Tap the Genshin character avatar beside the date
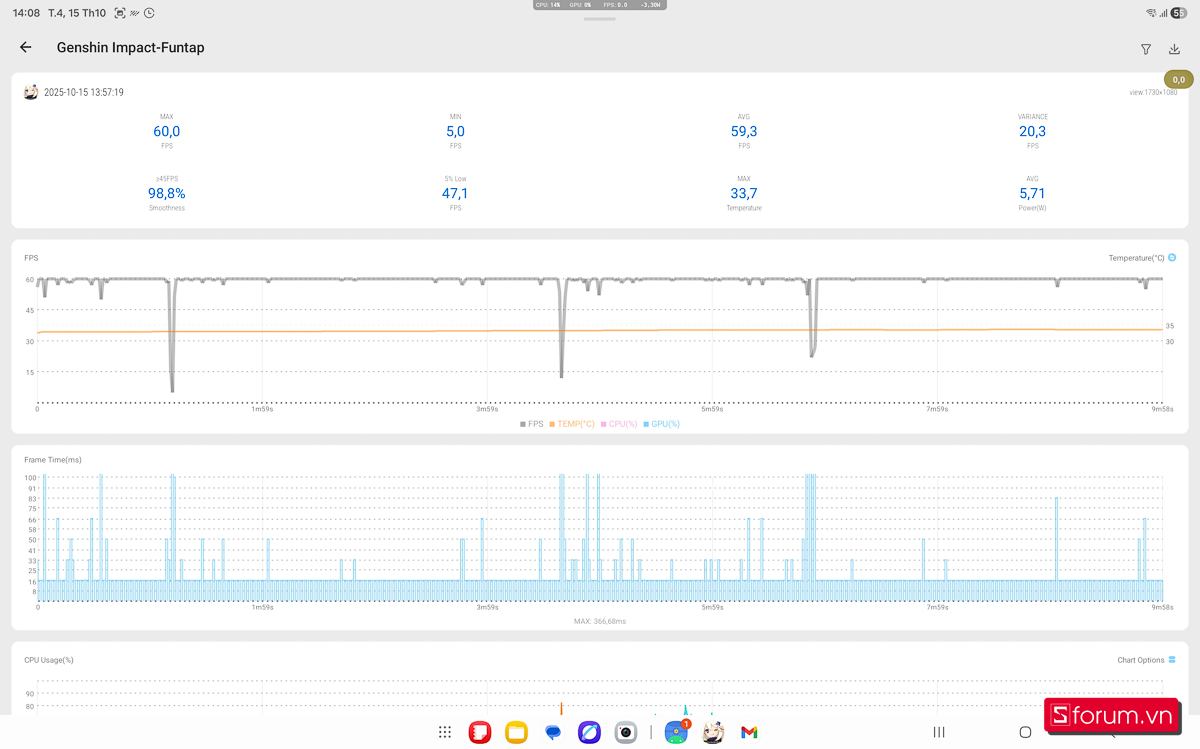Screen dimensions: 1200x749 tap(31, 92)
